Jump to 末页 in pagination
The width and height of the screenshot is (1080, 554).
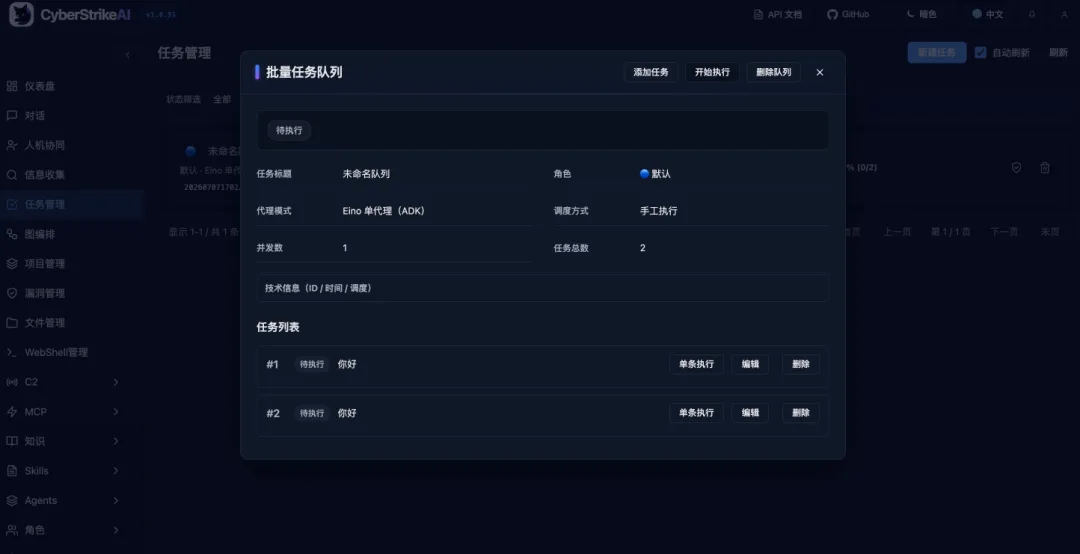[1050, 232]
